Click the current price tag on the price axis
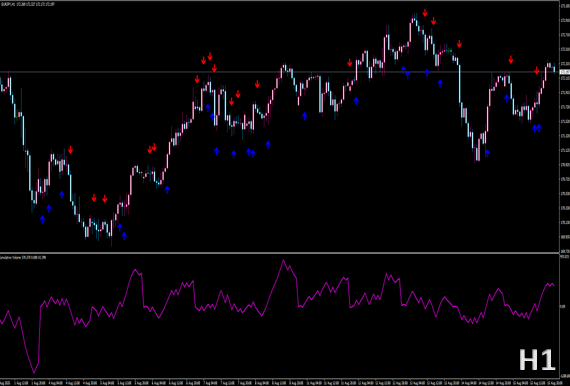 point(565,72)
